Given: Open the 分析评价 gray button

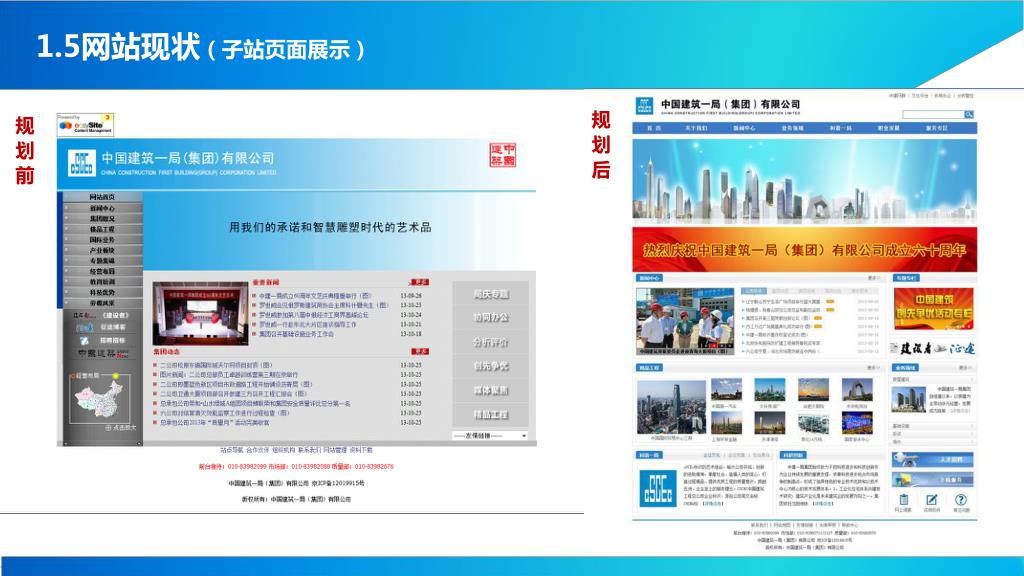Looking at the screenshot, I should pyautogui.click(x=490, y=342).
